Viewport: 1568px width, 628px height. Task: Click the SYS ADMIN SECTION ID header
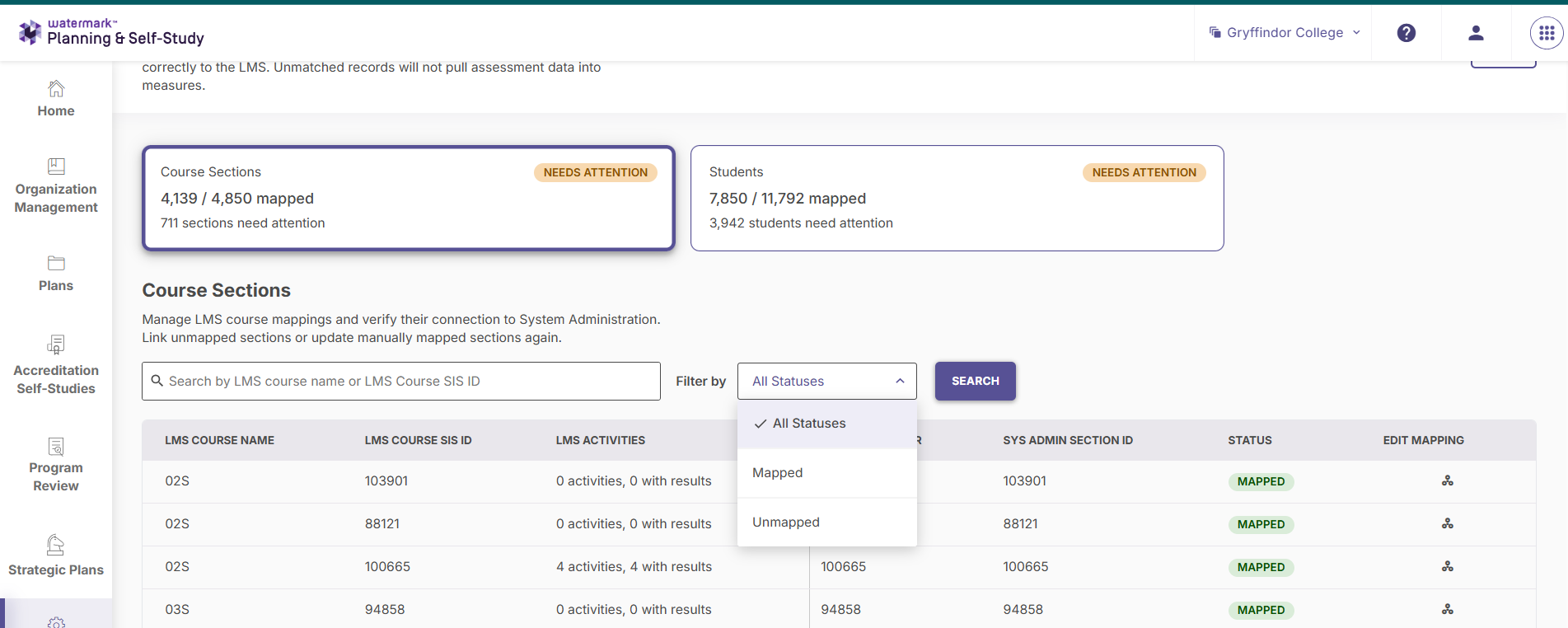[1068, 440]
